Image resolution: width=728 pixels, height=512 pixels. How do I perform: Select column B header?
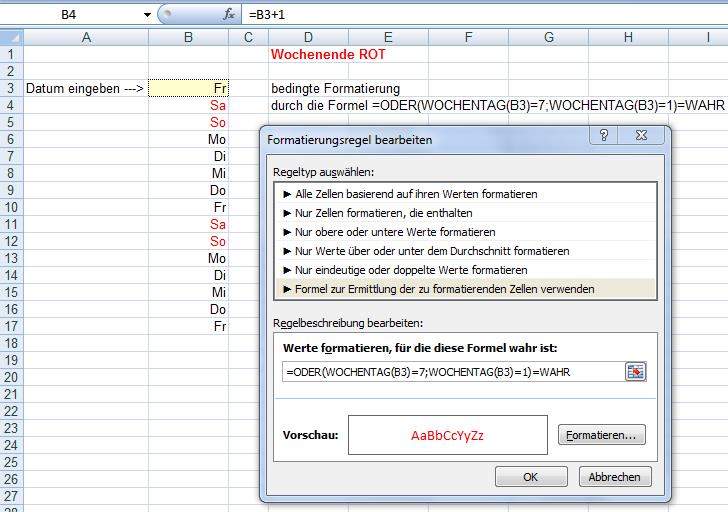coord(187,37)
